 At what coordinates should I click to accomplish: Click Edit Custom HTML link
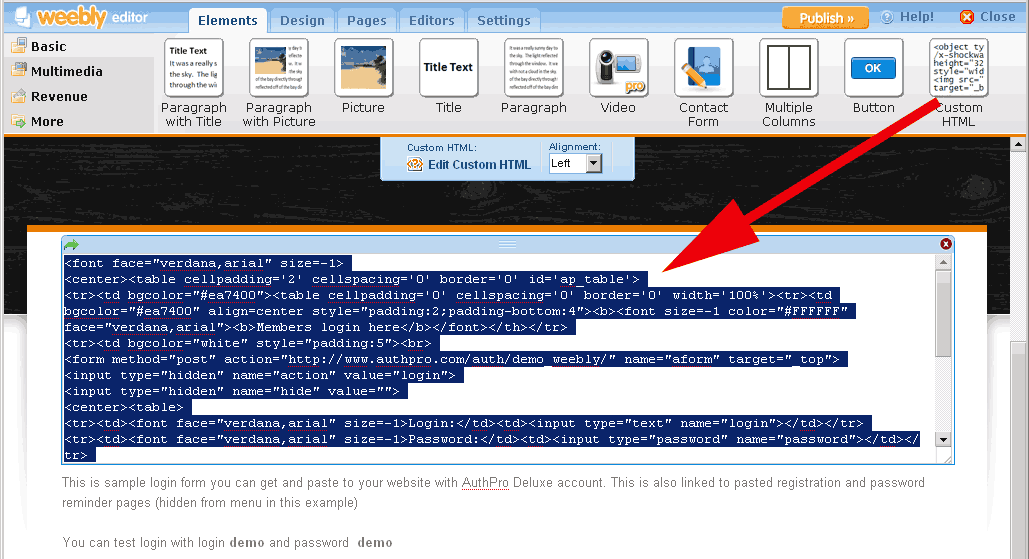(x=479, y=165)
